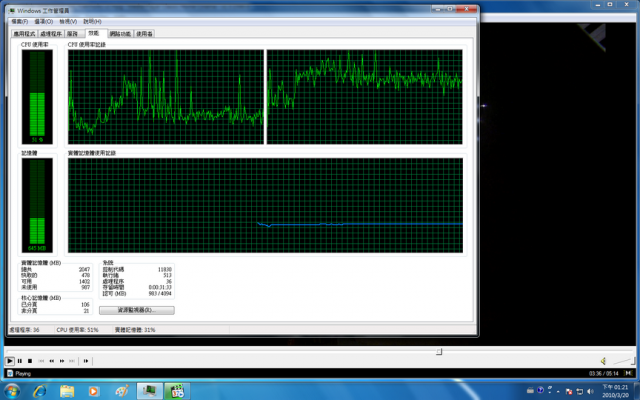Screen dimensions: 640x400
Task: Click the 983 / 4094 commit value
Action: 160,293
